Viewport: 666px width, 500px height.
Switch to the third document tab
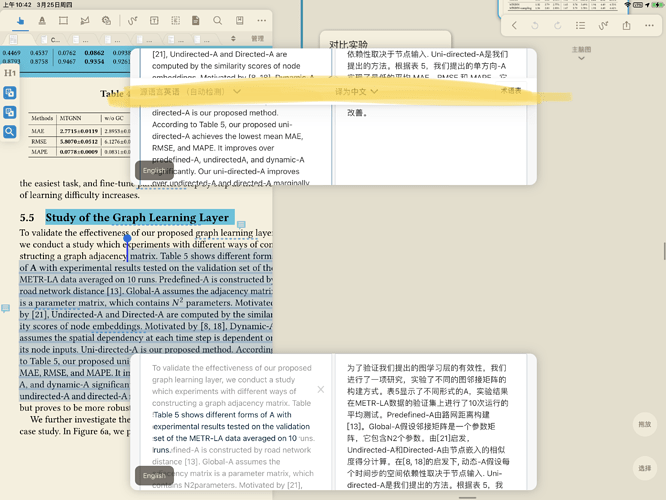[81, 40]
